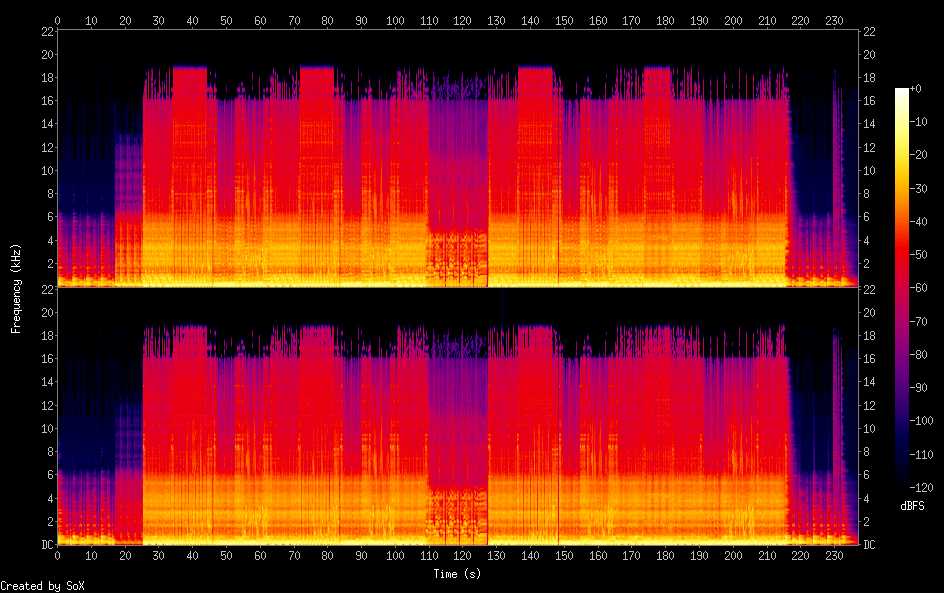The image size is (944, 593).
Task: Click '14' on lower channel's right frequency axis
Action: pyautogui.click(x=869, y=382)
